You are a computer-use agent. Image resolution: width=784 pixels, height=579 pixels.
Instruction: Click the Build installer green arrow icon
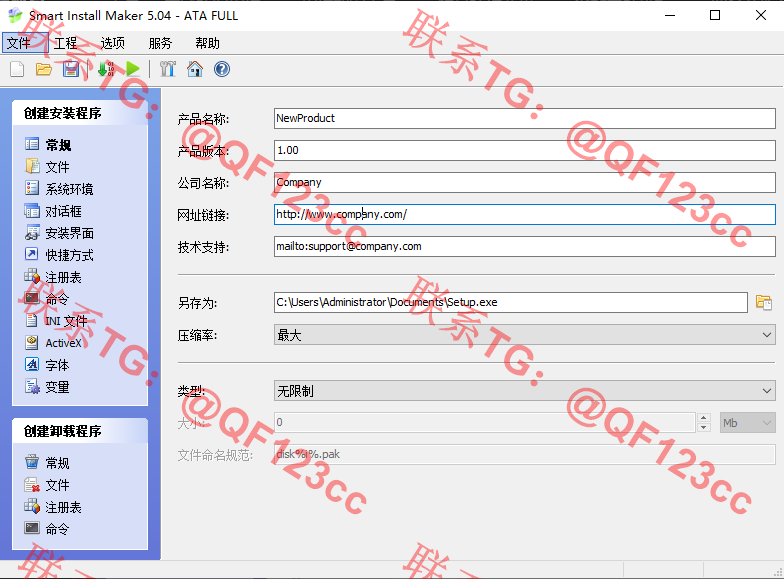coord(106,69)
